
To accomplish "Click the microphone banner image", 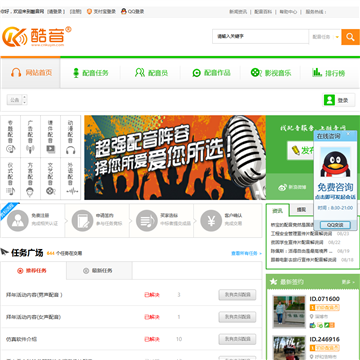I will [175, 157].
